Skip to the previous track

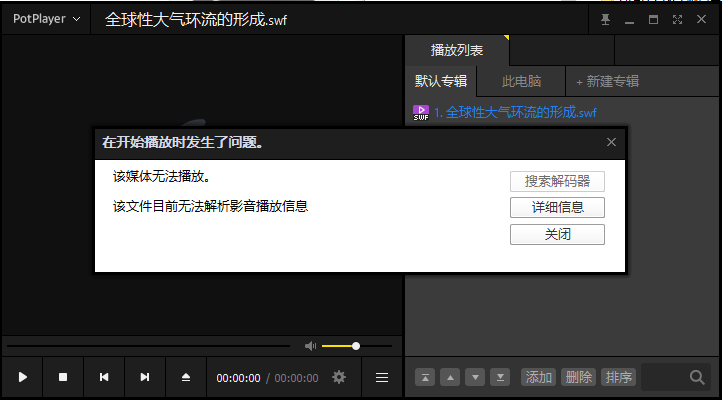point(104,377)
